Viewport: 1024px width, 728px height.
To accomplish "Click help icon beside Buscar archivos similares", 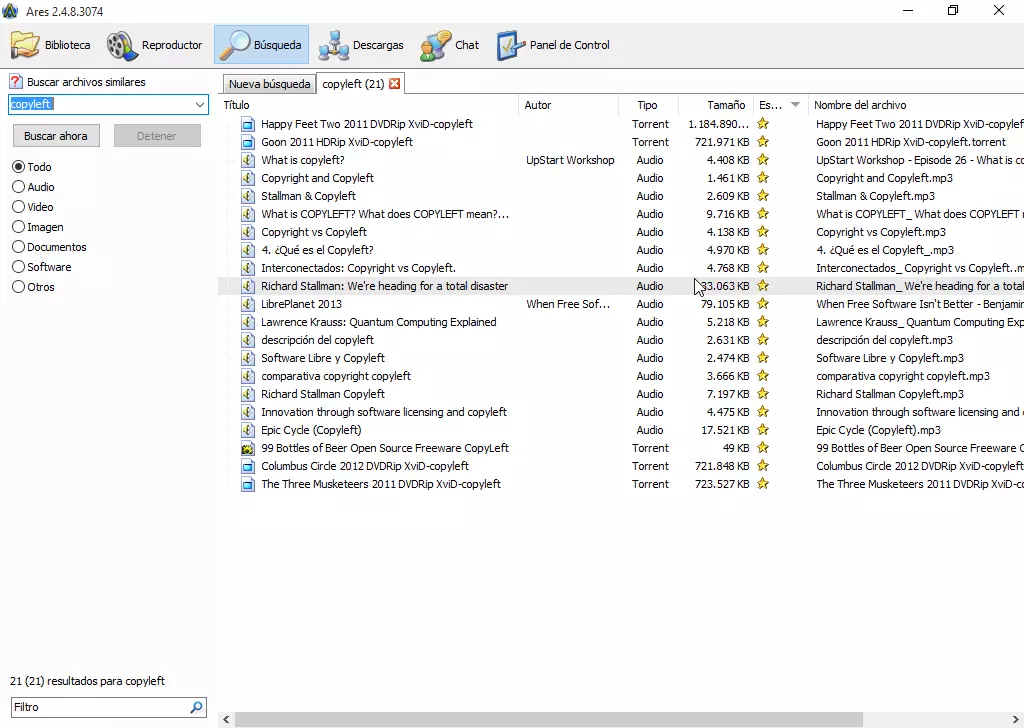I will pyautogui.click(x=16, y=82).
